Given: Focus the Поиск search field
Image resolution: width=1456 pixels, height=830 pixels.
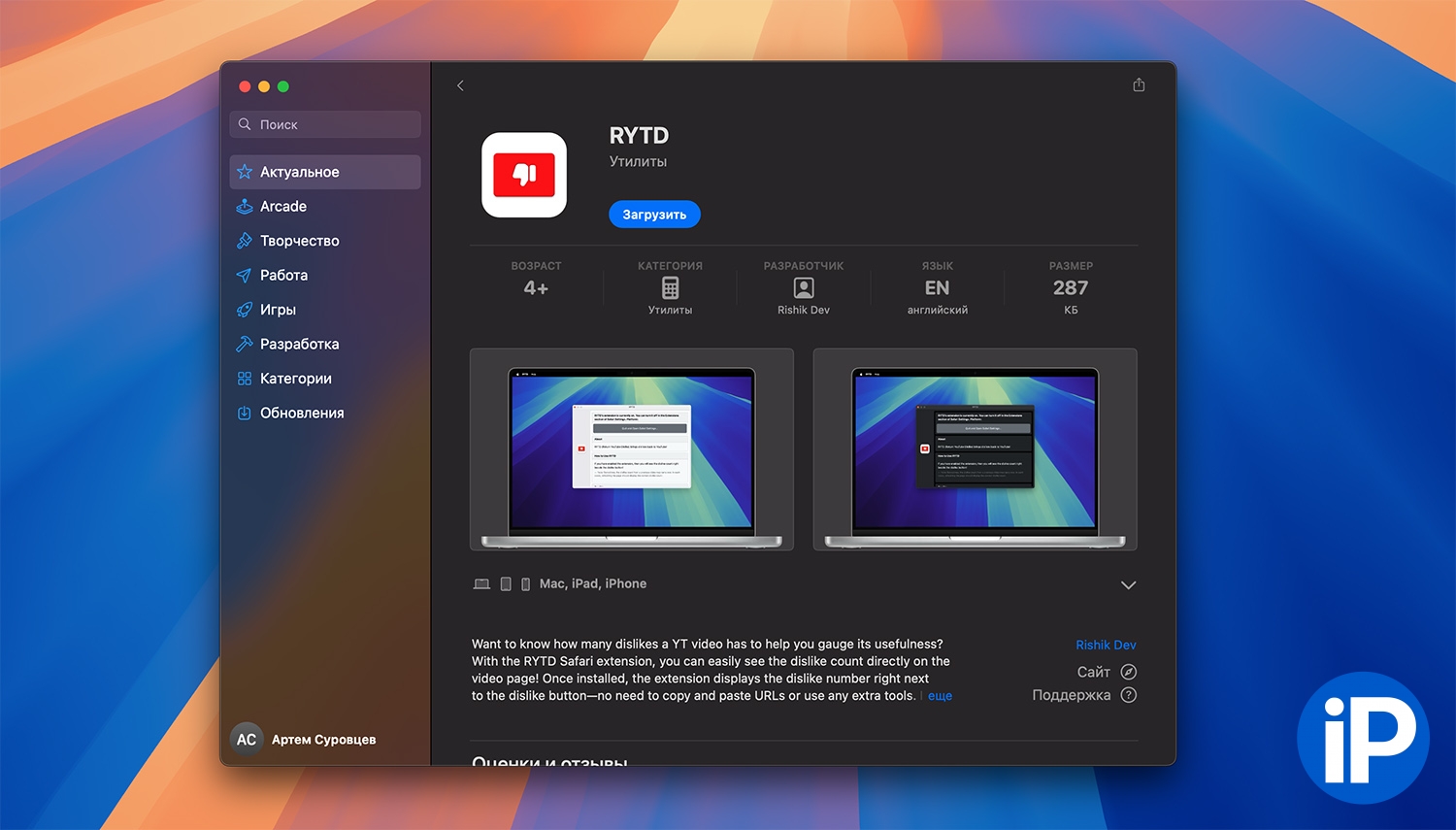Looking at the screenshot, I should pyautogui.click(x=325, y=124).
